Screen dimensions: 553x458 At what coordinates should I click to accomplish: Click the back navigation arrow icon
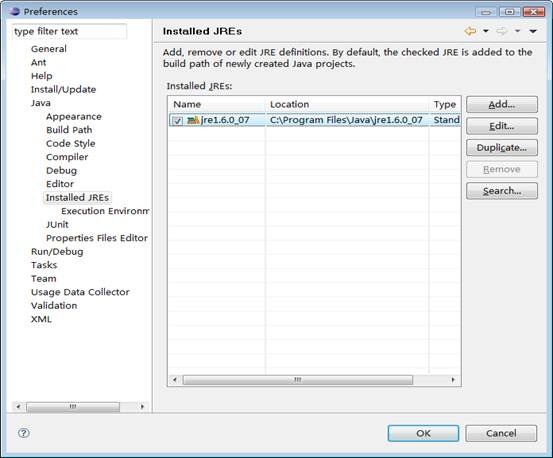coord(470,31)
